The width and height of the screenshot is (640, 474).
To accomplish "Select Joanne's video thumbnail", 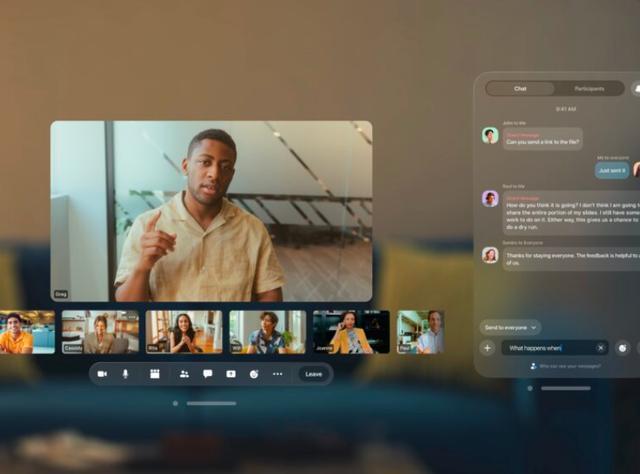I will point(351,331).
